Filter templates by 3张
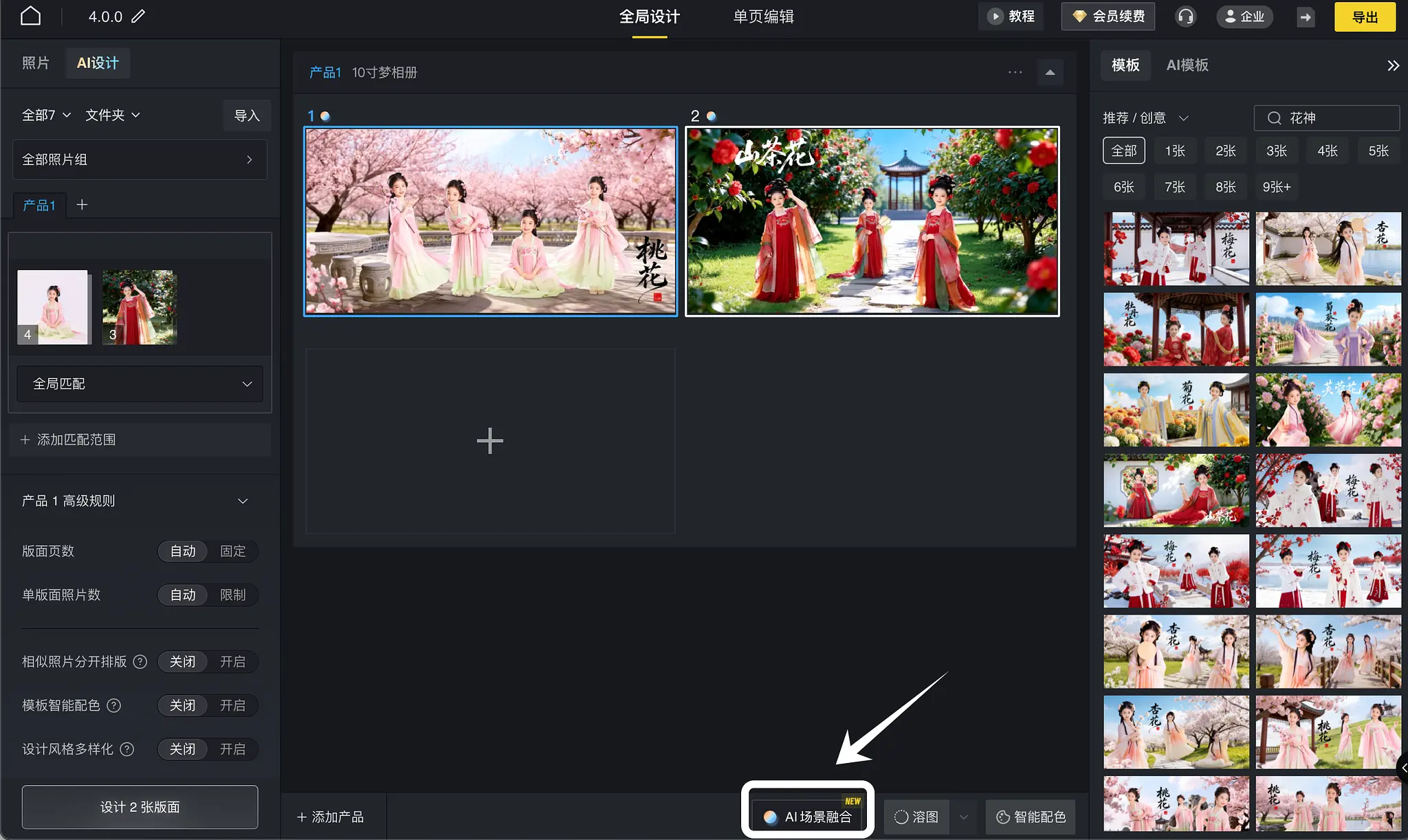 (1277, 151)
